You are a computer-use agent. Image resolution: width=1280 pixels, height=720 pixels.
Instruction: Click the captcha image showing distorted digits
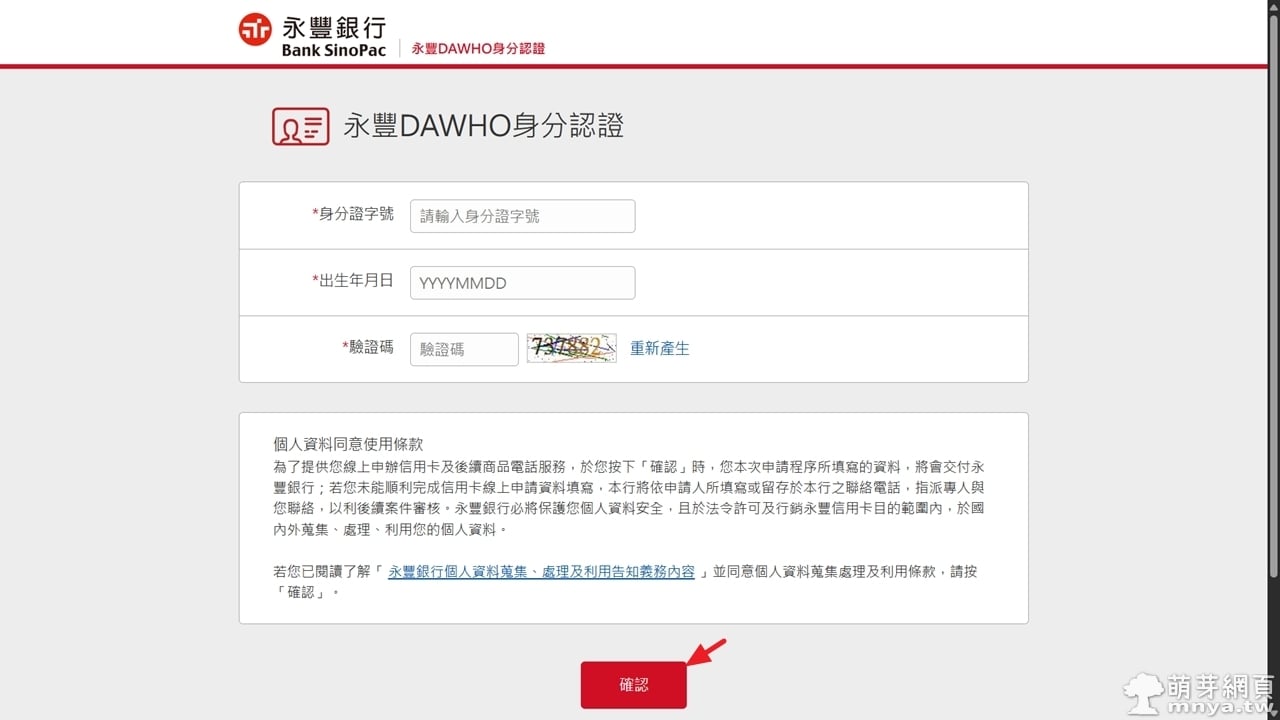coord(571,348)
